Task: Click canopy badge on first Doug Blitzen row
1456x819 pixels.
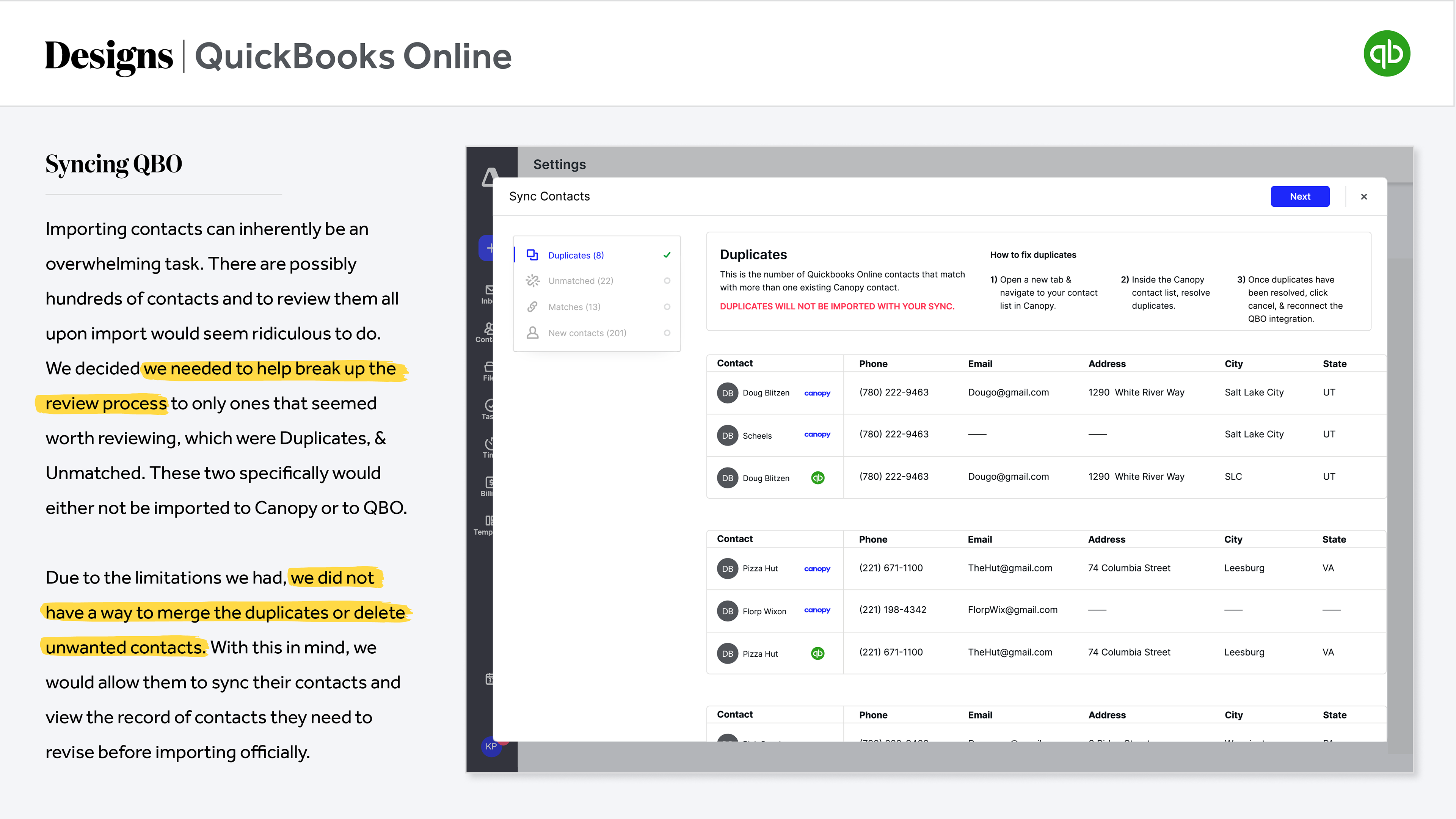Action: tap(817, 393)
